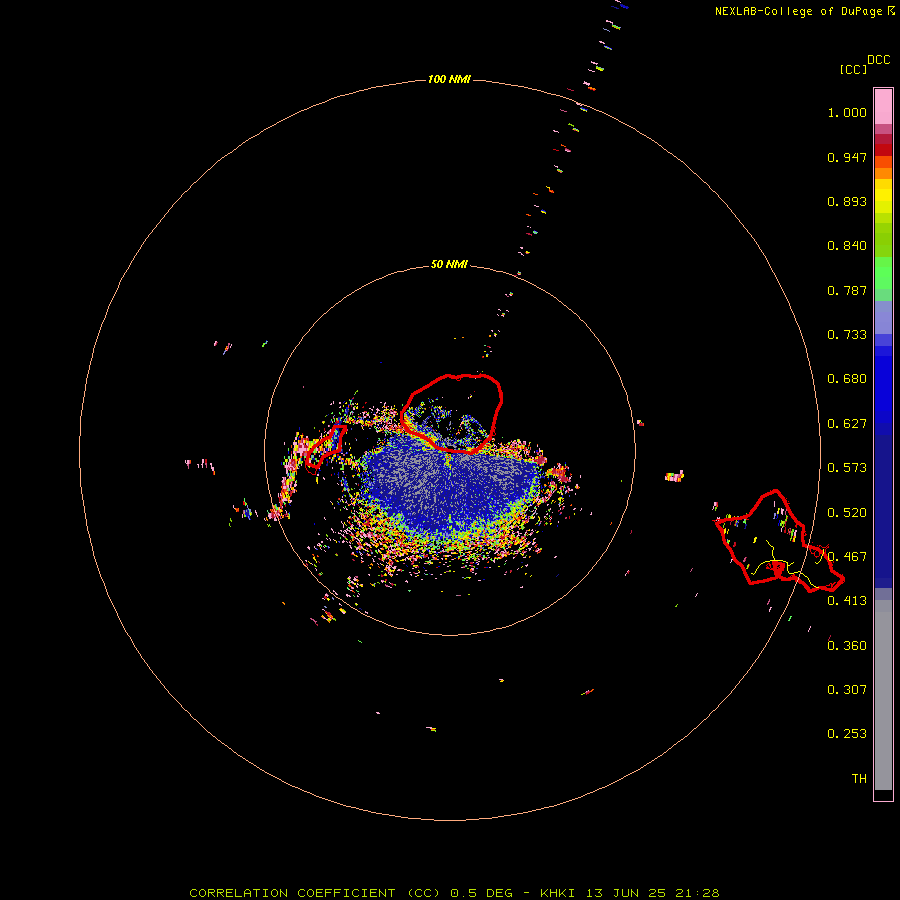The height and width of the screenshot is (900, 900).
Task: Click the TH threshold label on the scale
Action: tap(859, 778)
